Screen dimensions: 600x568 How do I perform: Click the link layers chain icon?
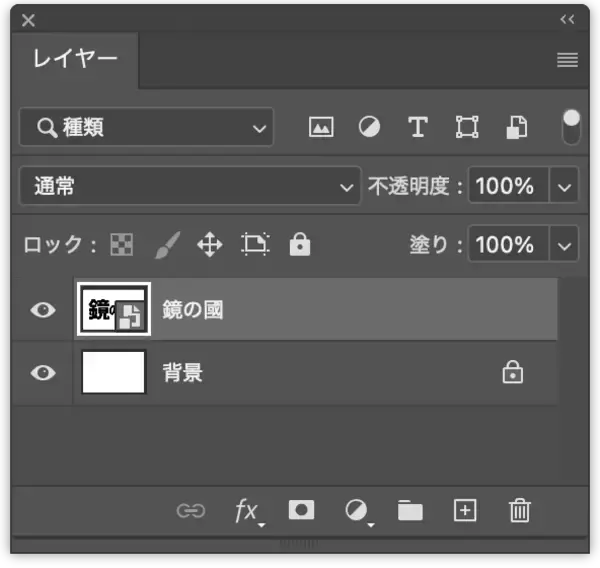(x=191, y=511)
